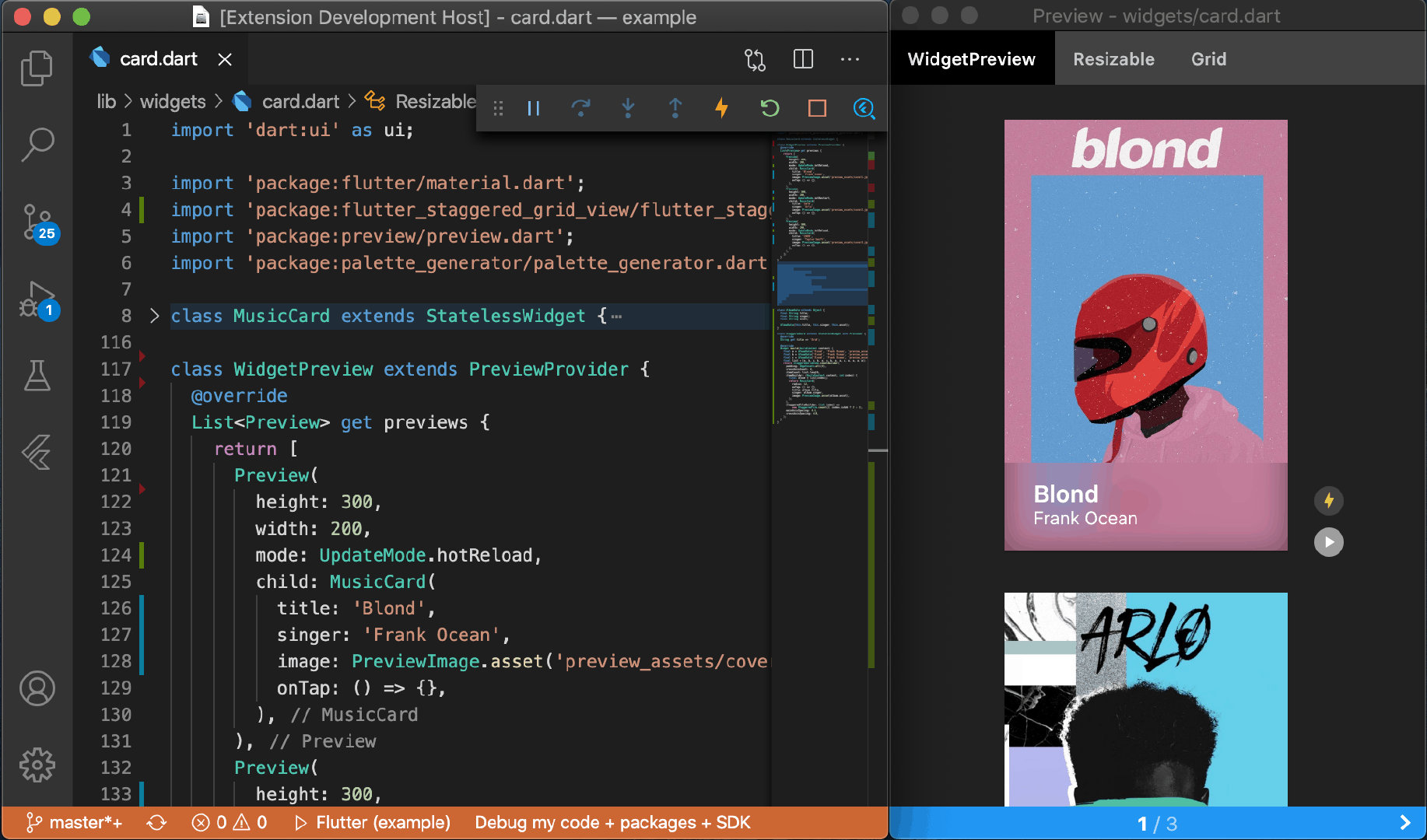Click line number 124 in the gutter

tap(116, 555)
